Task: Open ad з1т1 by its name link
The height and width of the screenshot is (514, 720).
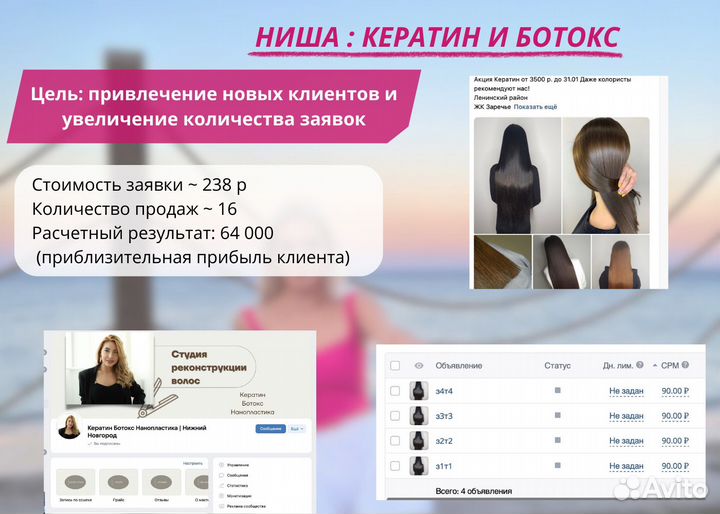Action: pyautogui.click(x=444, y=466)
